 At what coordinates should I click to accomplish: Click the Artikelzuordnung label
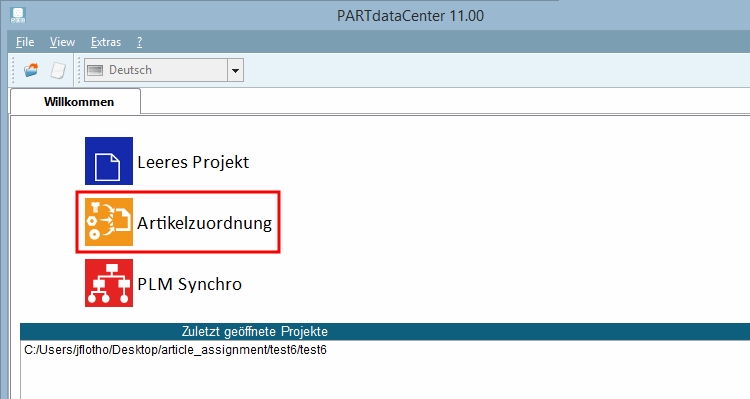(204, 223)
